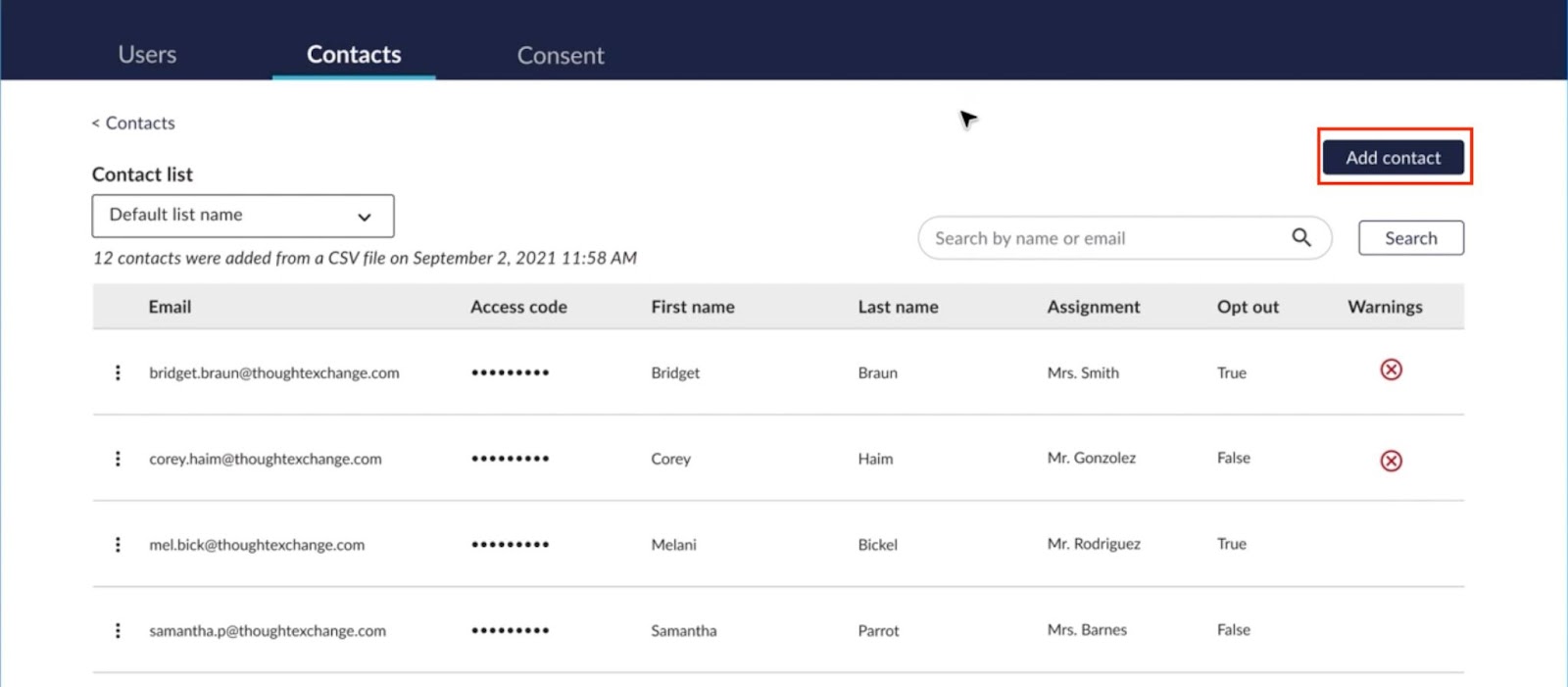Click warning icon in Corey Haim row

tap(1391, 461)
